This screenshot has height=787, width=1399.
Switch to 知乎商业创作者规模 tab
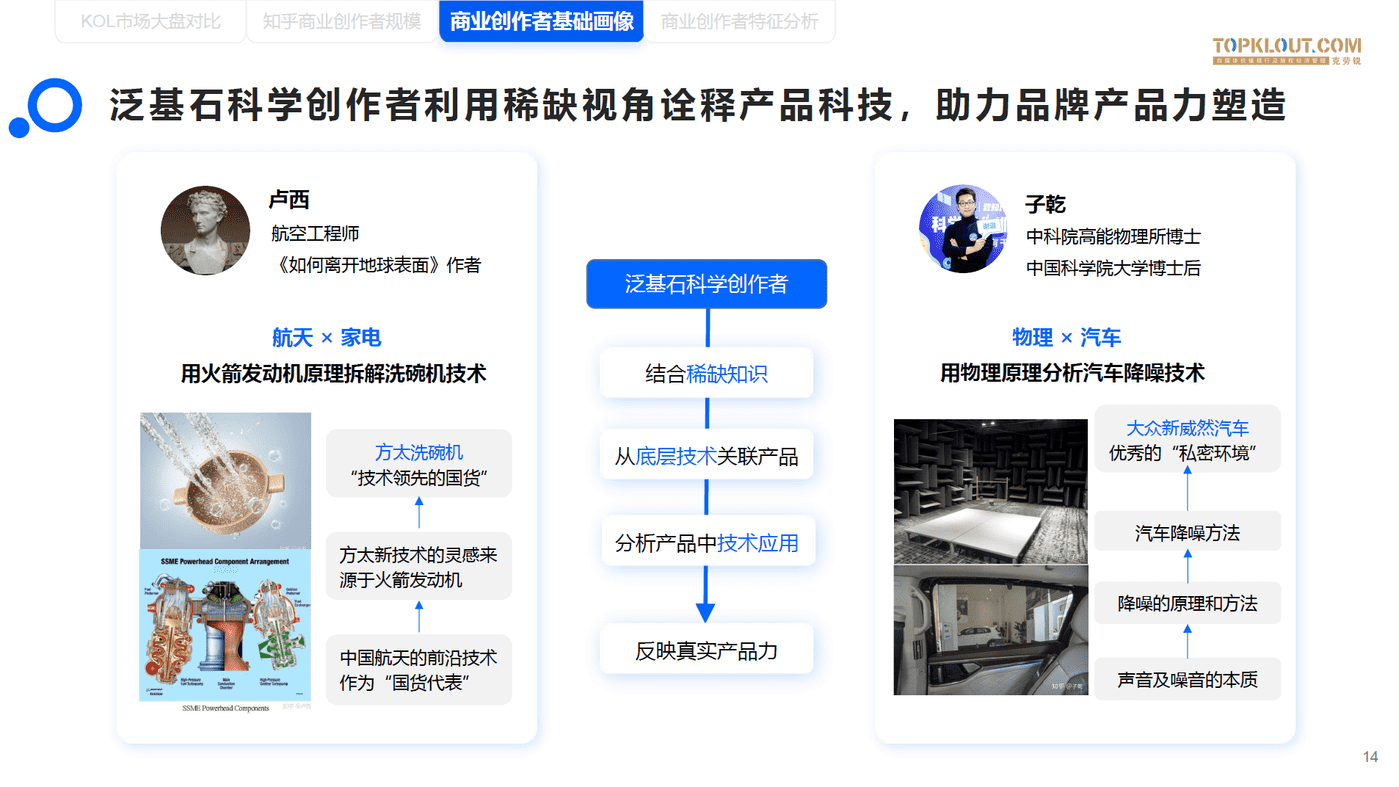click(x=342, y=21)
